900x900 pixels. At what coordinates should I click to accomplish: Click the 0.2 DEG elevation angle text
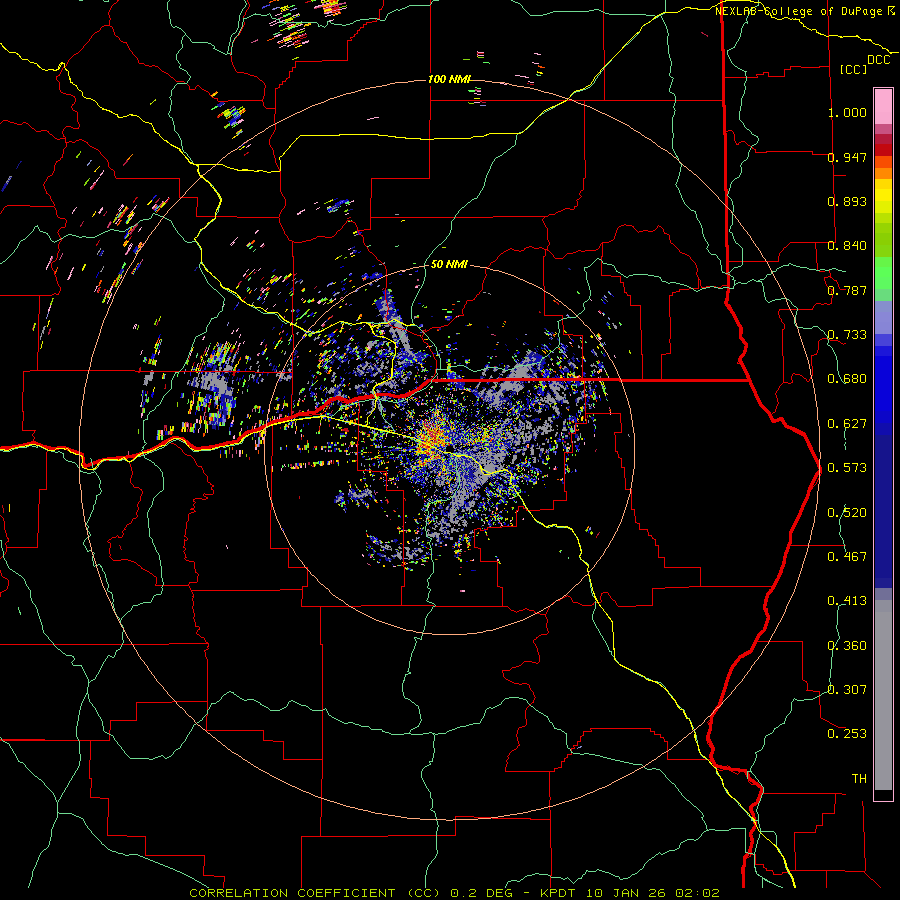(x=481, y=893)
